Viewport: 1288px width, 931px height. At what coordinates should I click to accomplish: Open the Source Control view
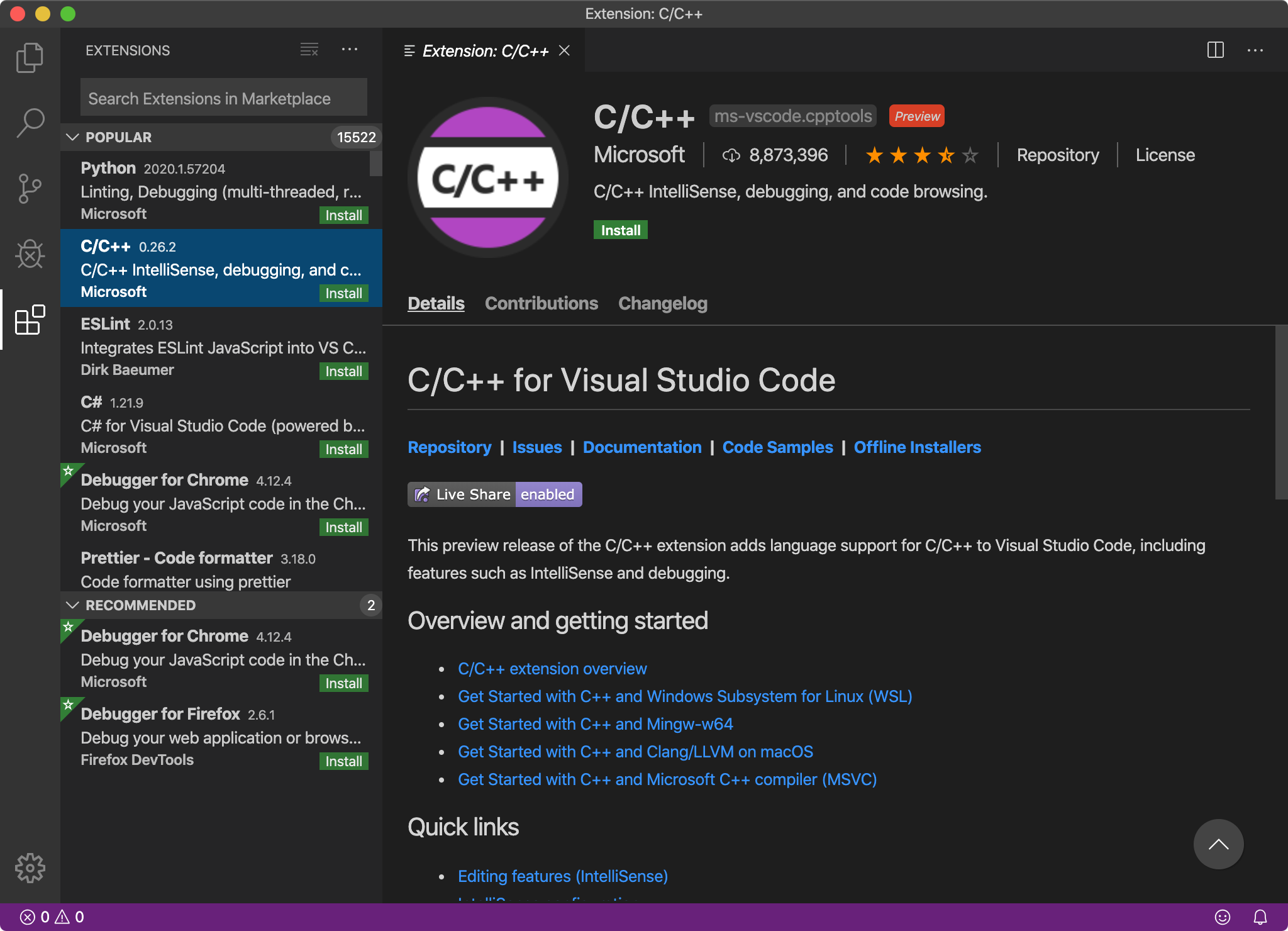tap(30, 189)
